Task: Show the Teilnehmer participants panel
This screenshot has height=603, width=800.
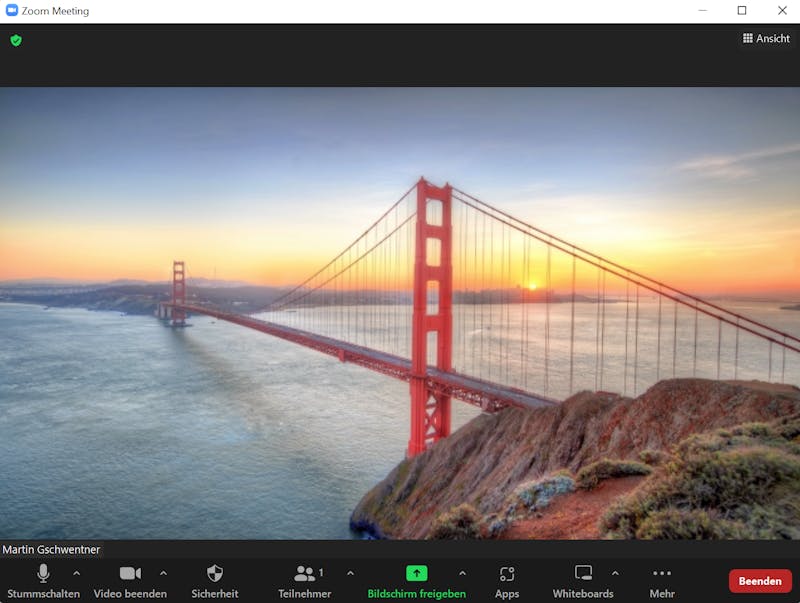Action: click(x=305, y=582)
